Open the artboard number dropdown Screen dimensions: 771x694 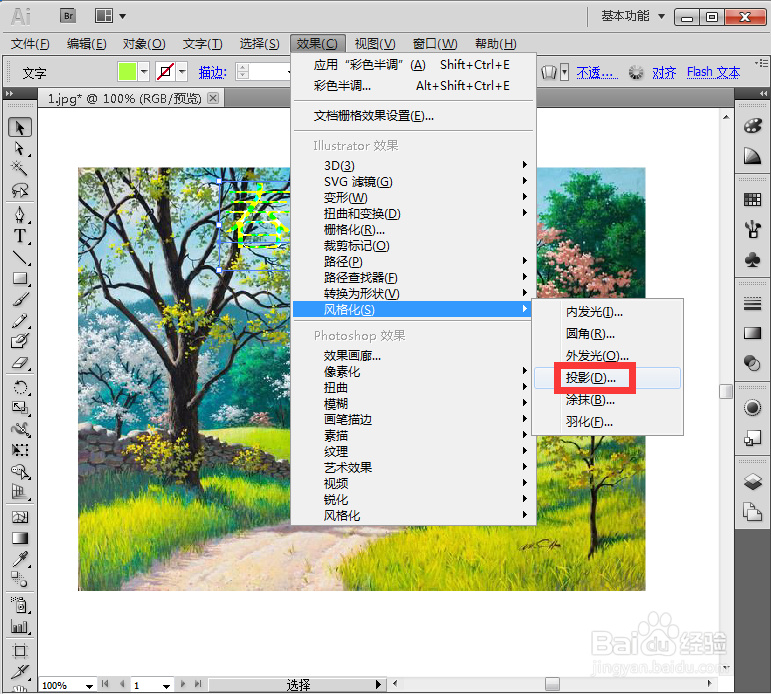[x=166, y=686]
